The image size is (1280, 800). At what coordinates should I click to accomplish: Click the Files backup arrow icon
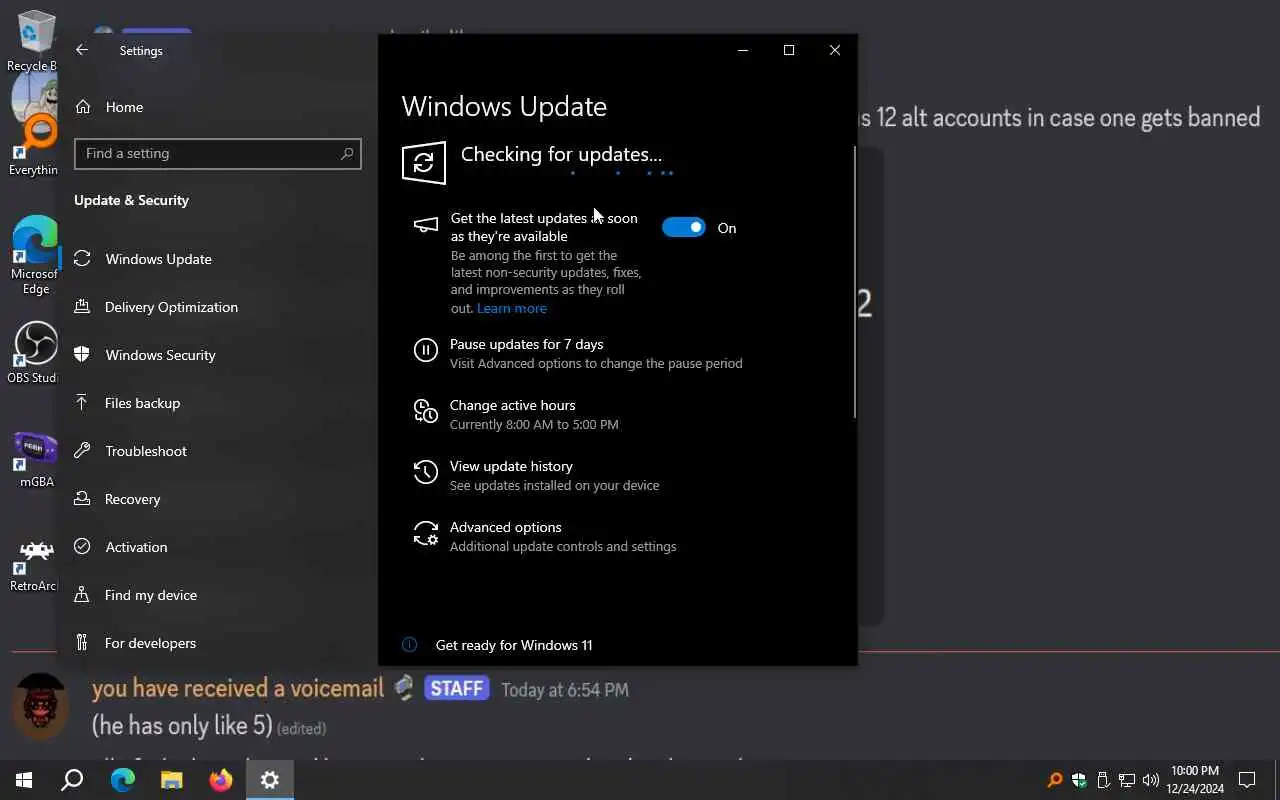click(x=83, y=403)
